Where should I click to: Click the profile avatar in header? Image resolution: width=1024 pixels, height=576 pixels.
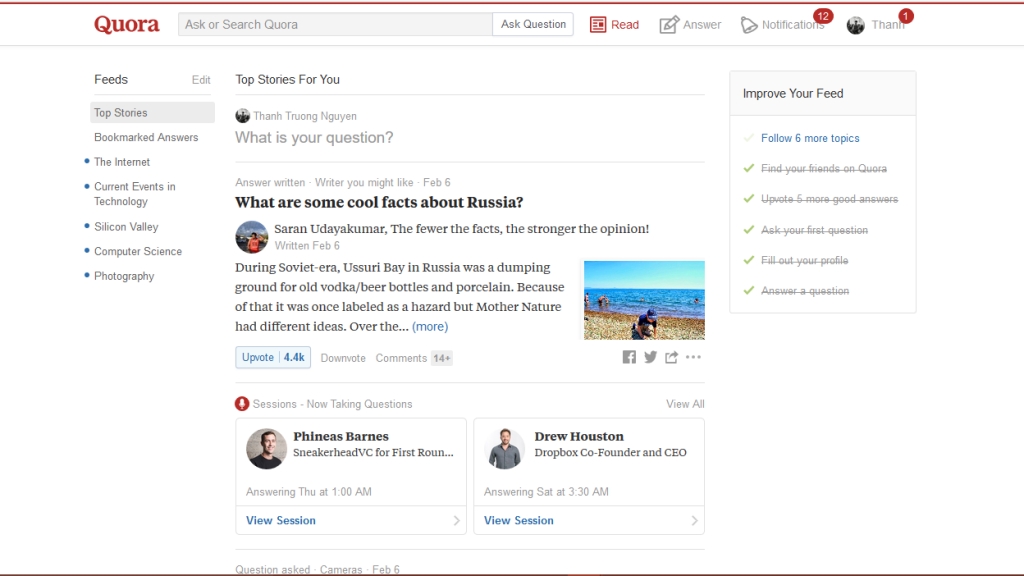pos(856,25)
